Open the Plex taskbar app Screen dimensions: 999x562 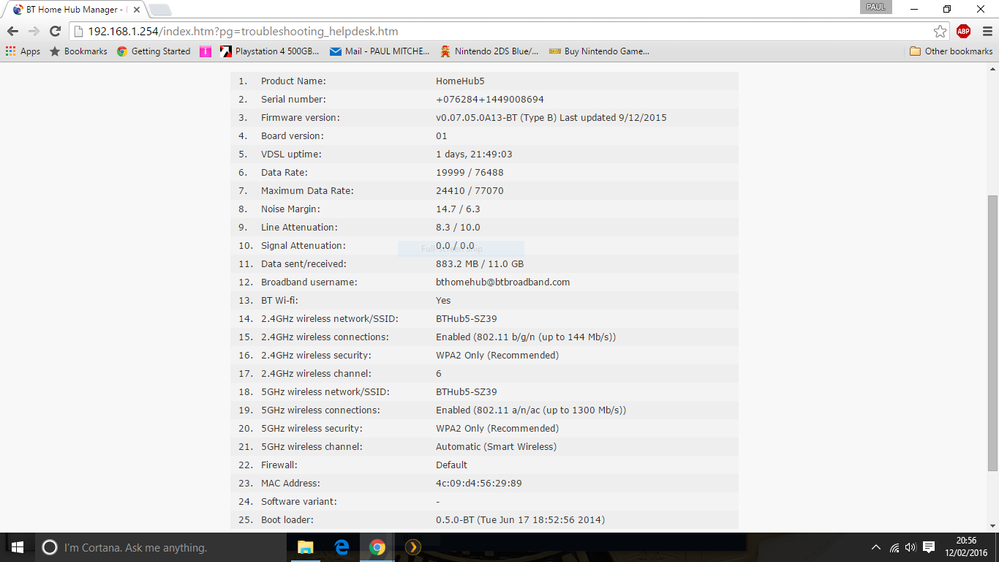tap(413, 547)
